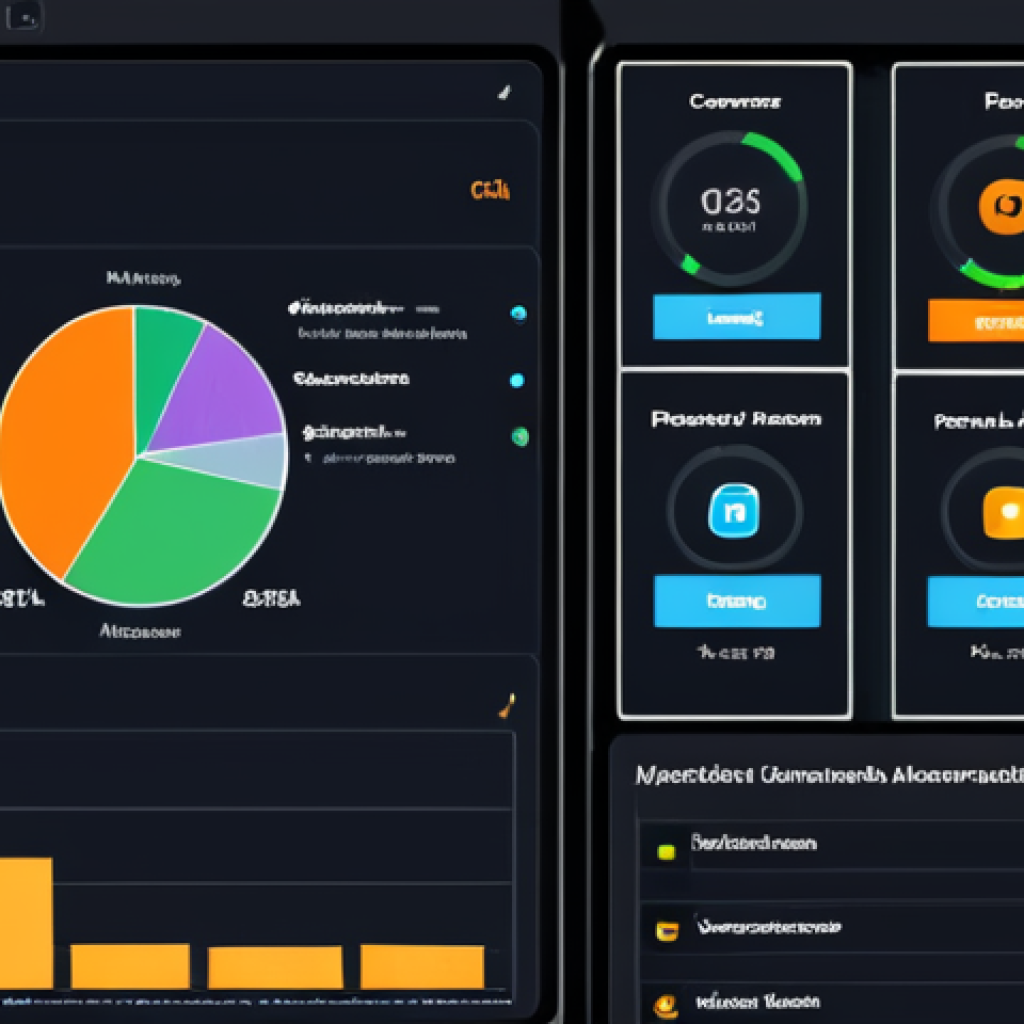
Task: Click the second orange bar in the bar chart
Action: coord(130,966)
